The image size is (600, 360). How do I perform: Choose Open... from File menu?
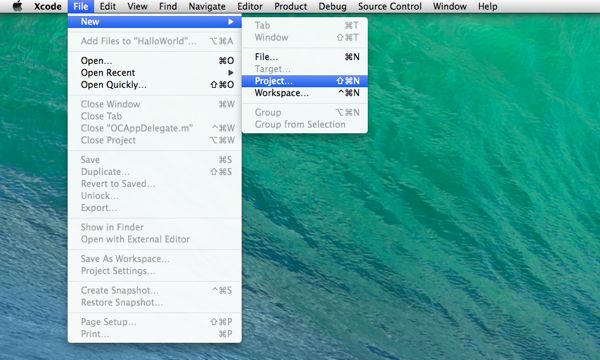155,61
